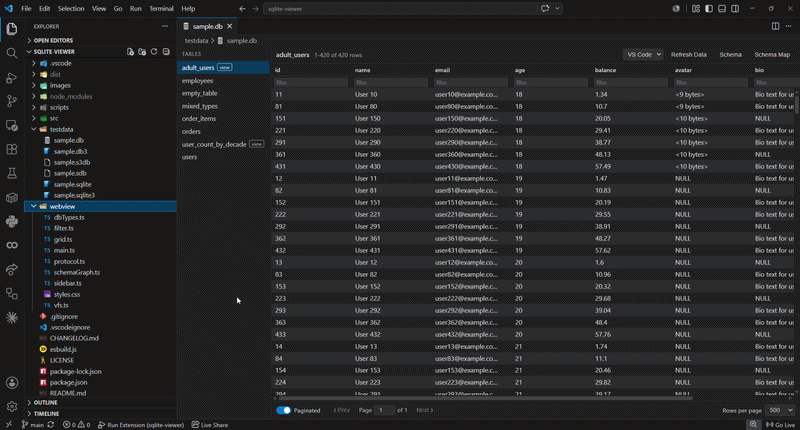Refresh the explorer tree
Screen dimensions: 800x430
pyautogui.click(x=154, y=52)
